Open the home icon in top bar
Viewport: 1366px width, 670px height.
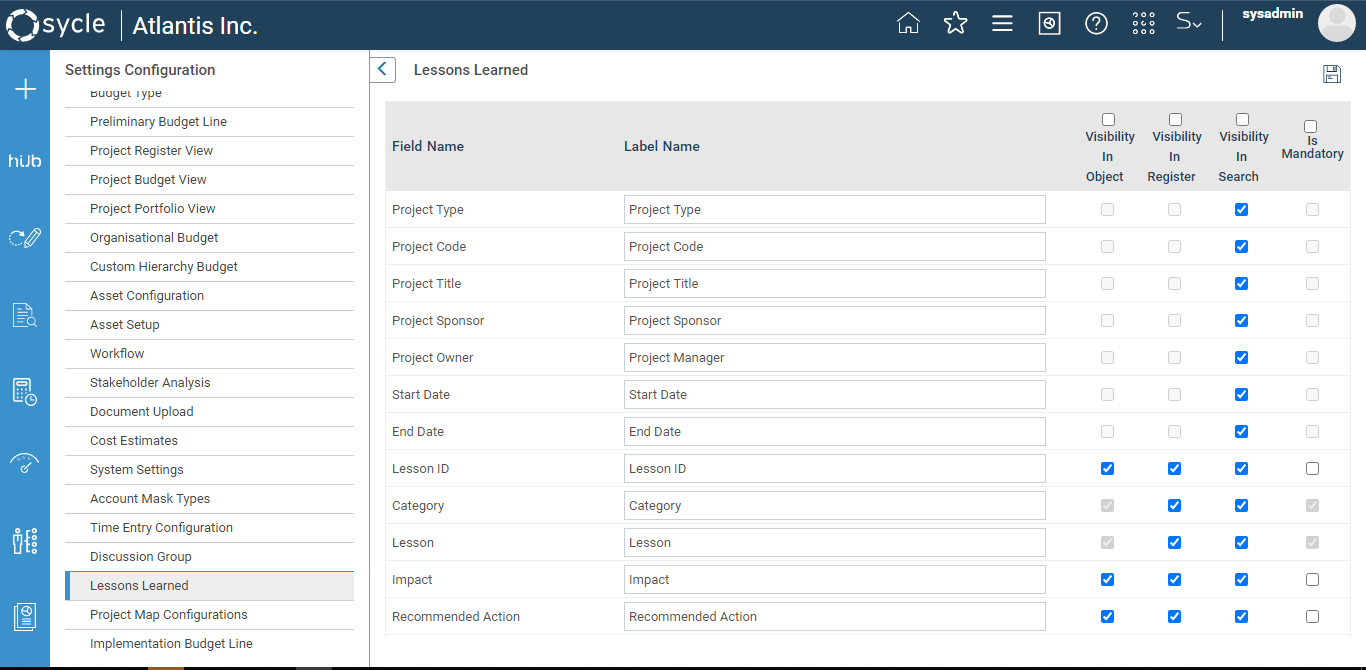pyautogui.click(x=908, y=23)
